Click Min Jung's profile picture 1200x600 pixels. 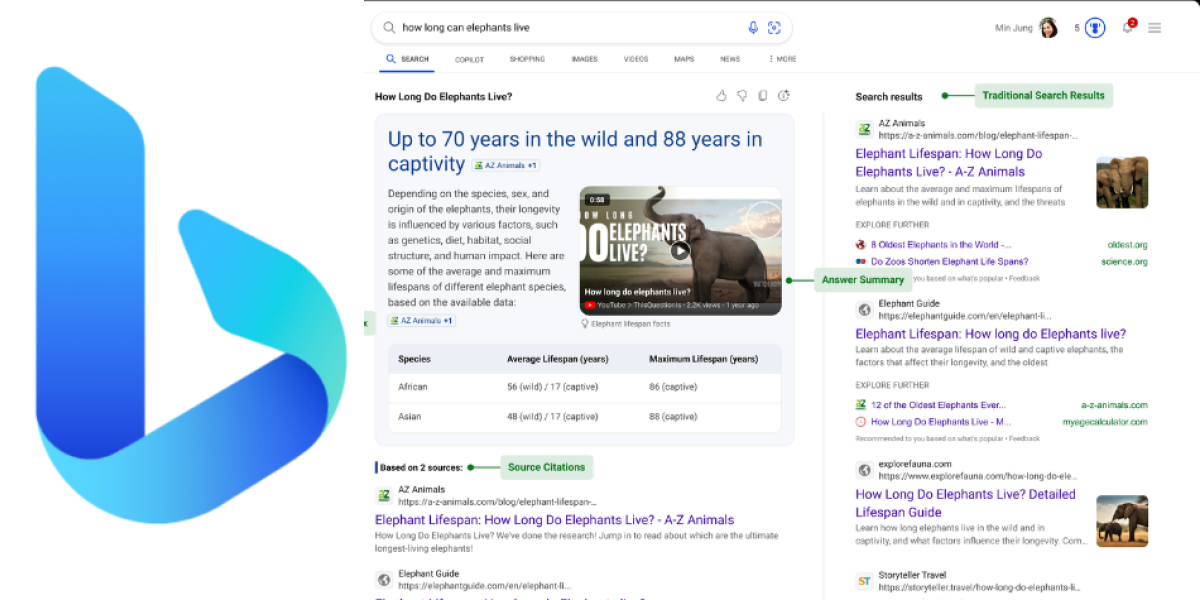(1048, 27)
